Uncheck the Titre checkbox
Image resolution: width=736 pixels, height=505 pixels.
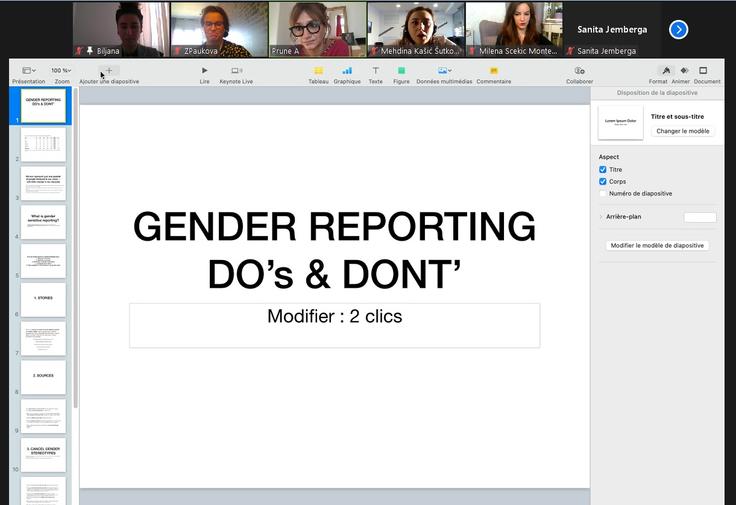[x=603, y=170]
